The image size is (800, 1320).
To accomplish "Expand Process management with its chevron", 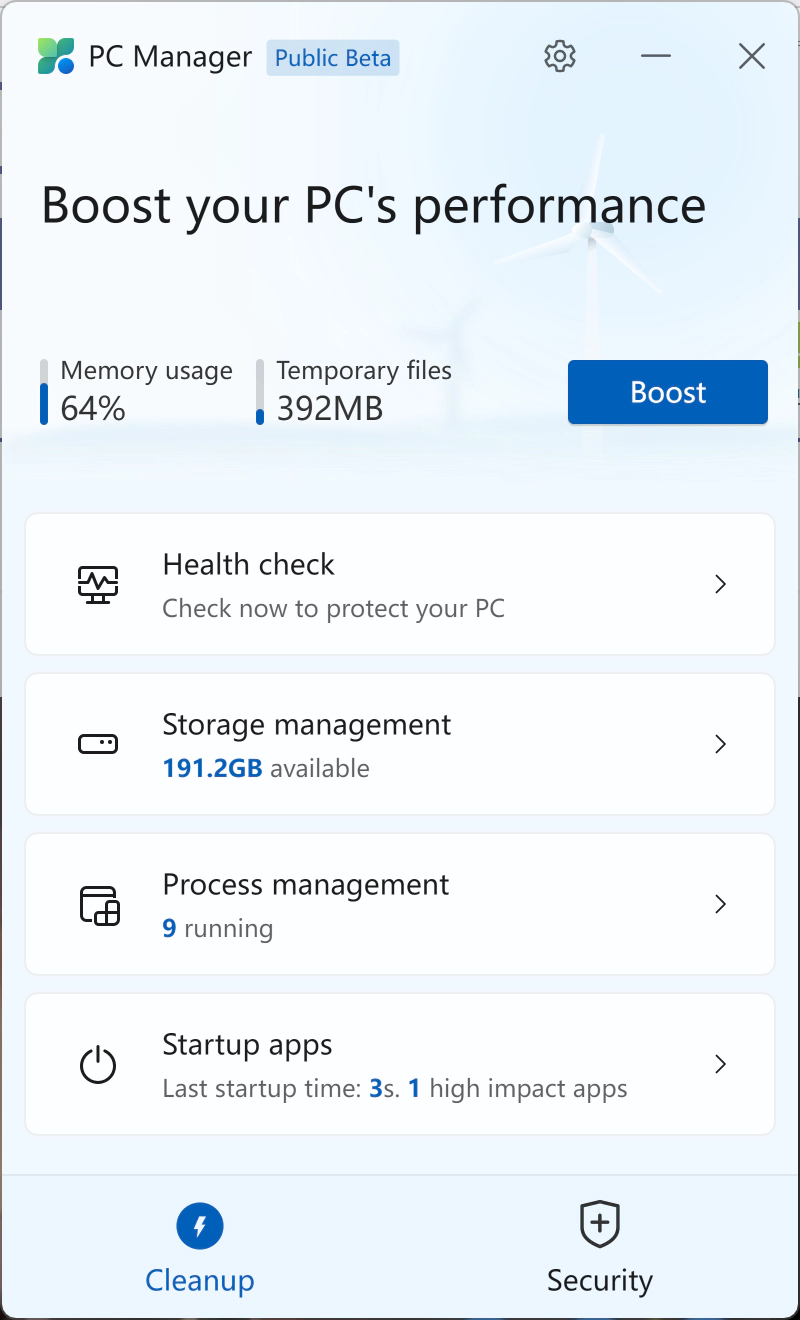I will (x=720, y=904).
